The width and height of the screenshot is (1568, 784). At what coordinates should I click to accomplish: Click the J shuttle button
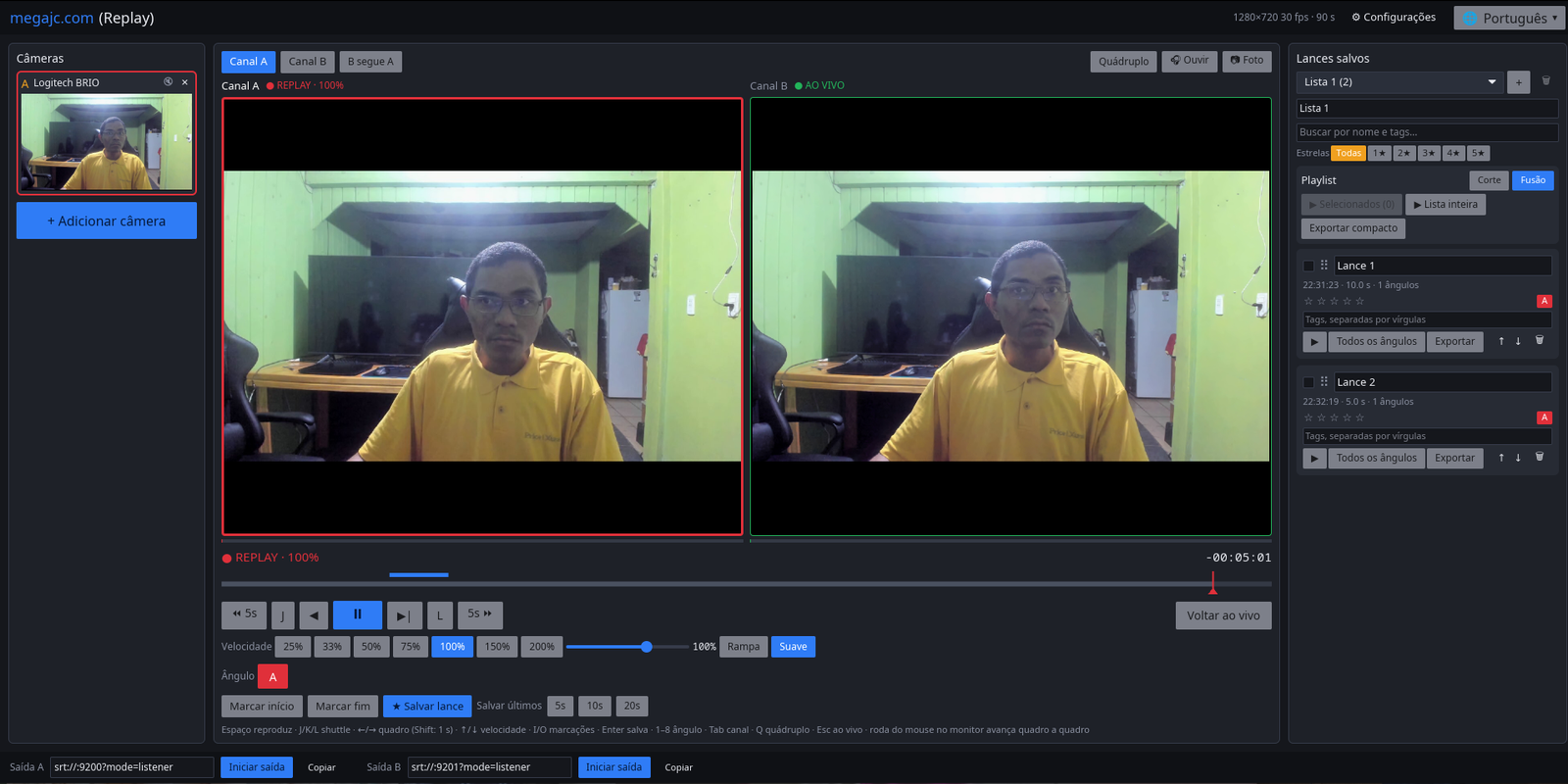coord(282,615)
